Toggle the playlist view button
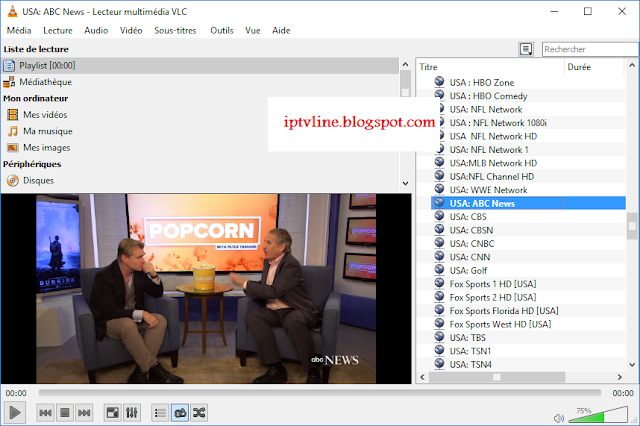The height and width of the screenshot is (426, 640). click(x=160, y=413)
